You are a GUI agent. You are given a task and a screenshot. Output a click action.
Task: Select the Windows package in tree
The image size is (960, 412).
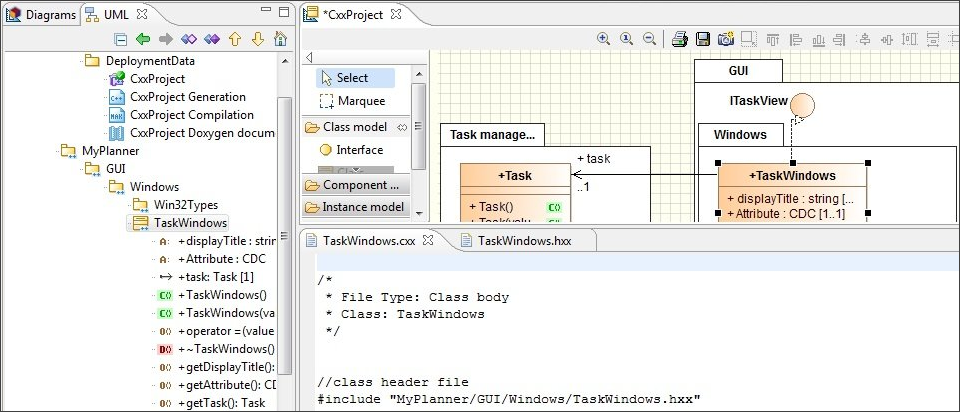click(144, 187)
